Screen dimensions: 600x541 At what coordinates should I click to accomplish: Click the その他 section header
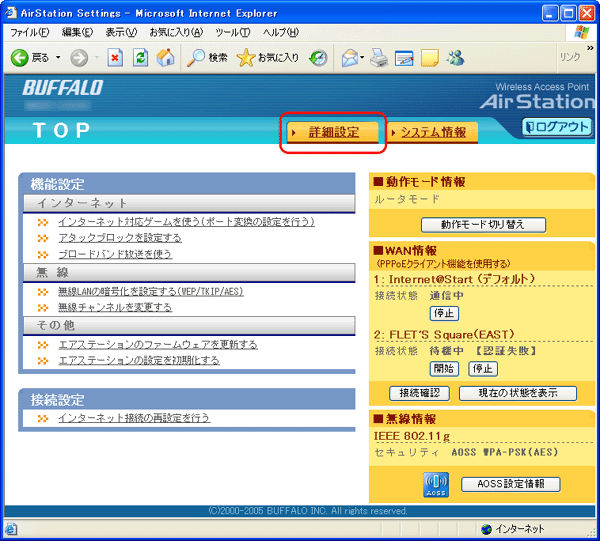(x=189, y=326)
